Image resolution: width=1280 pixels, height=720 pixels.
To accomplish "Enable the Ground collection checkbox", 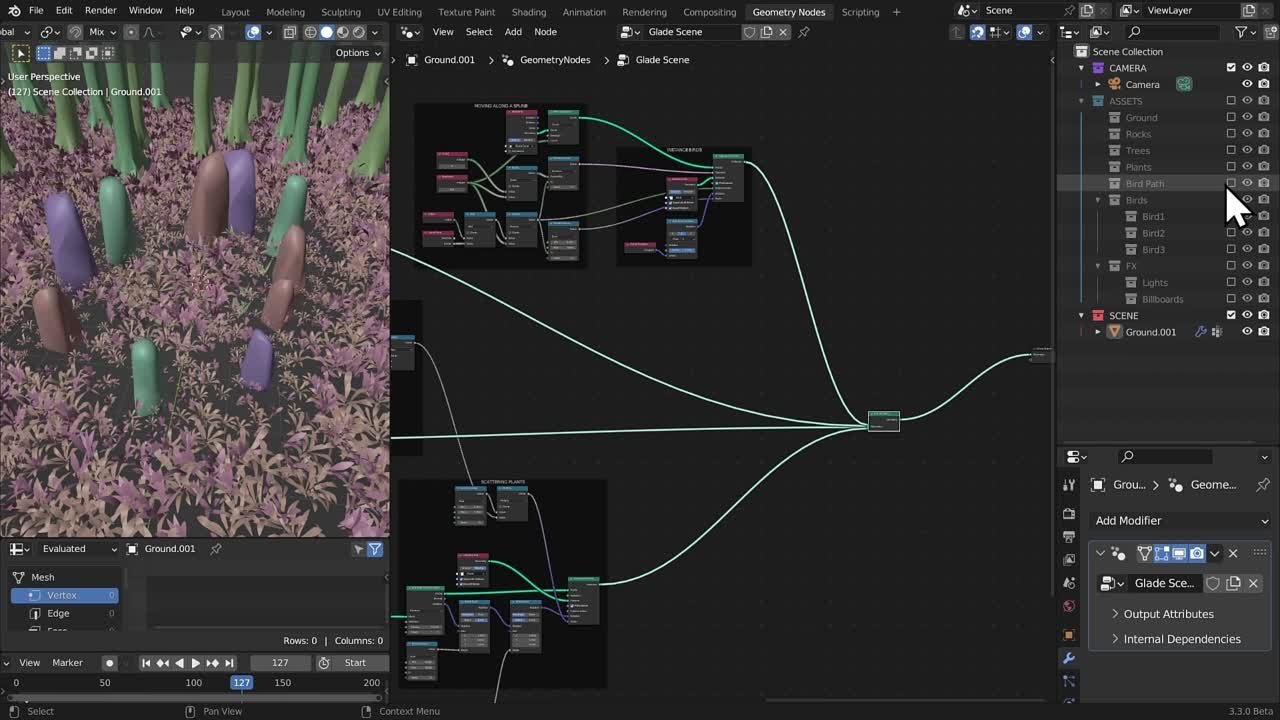I will coord(1231,117).
